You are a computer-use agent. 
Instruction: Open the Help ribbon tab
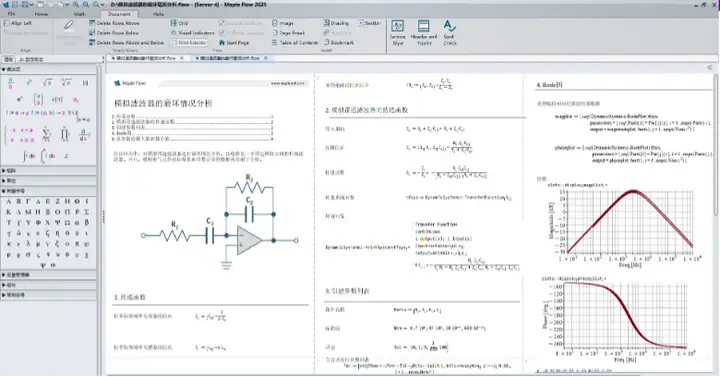tap(158, 14)
